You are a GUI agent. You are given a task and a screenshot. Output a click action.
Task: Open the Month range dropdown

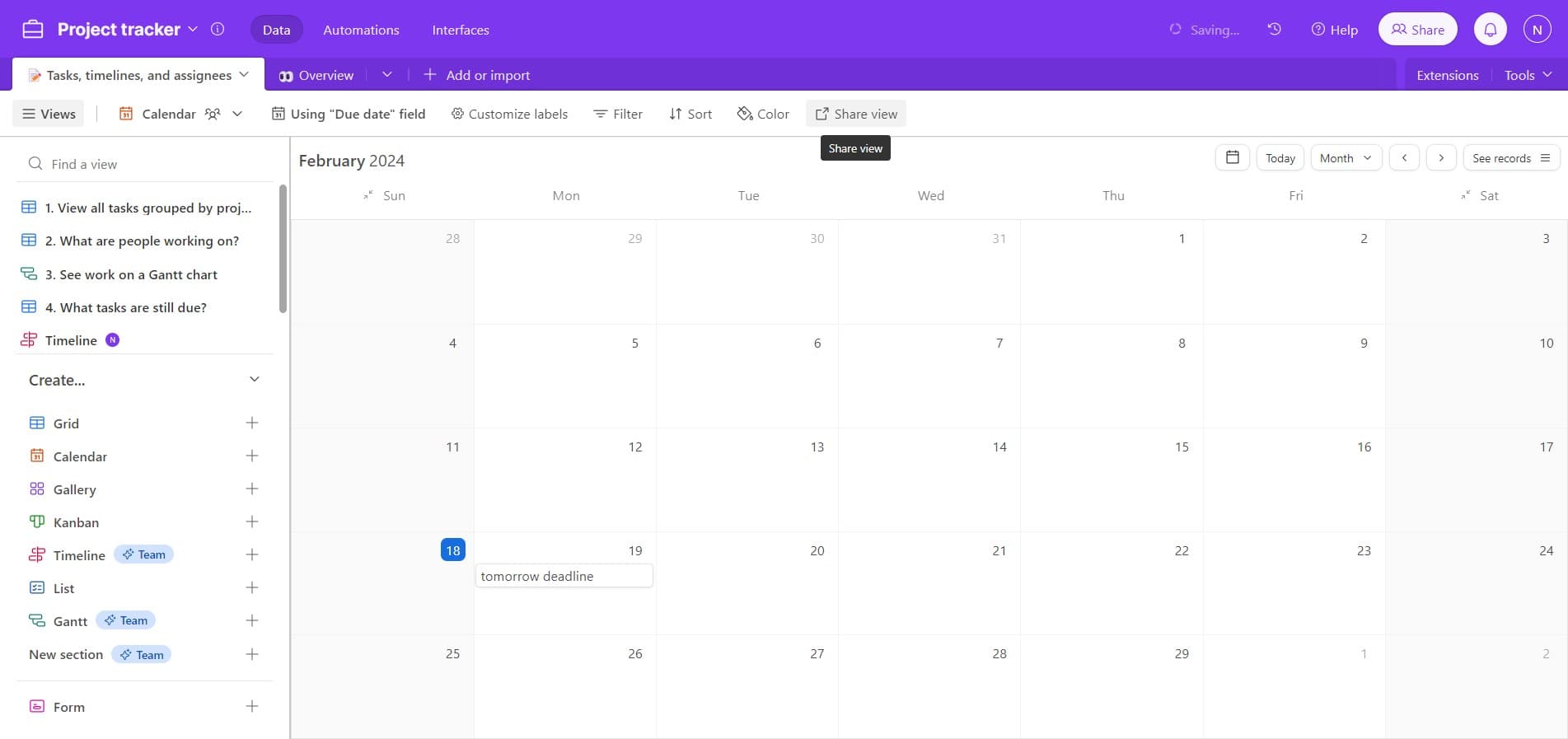pyautogui.click(x=1345, y=157)
